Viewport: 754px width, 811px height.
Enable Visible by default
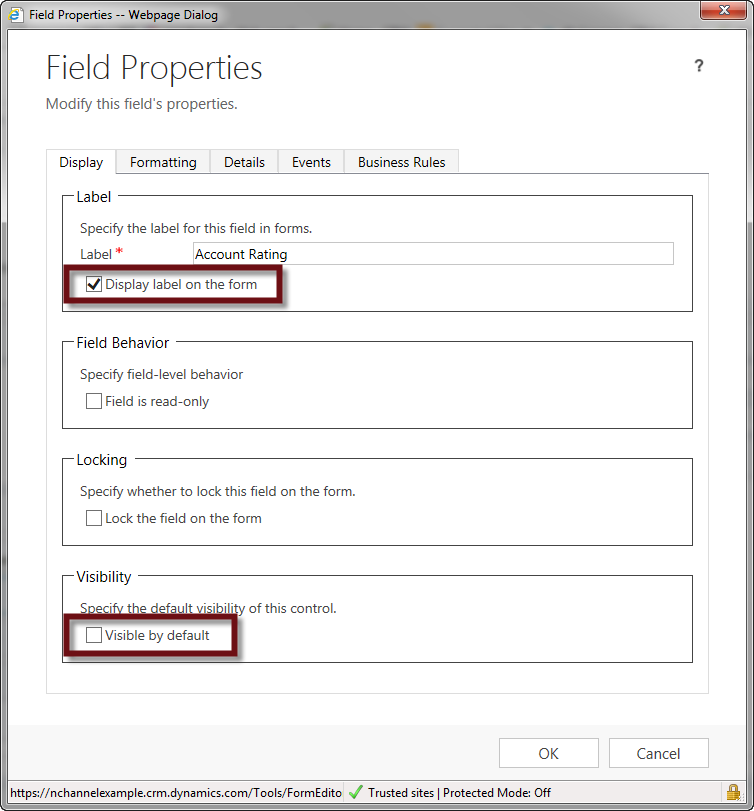point(94,634)
